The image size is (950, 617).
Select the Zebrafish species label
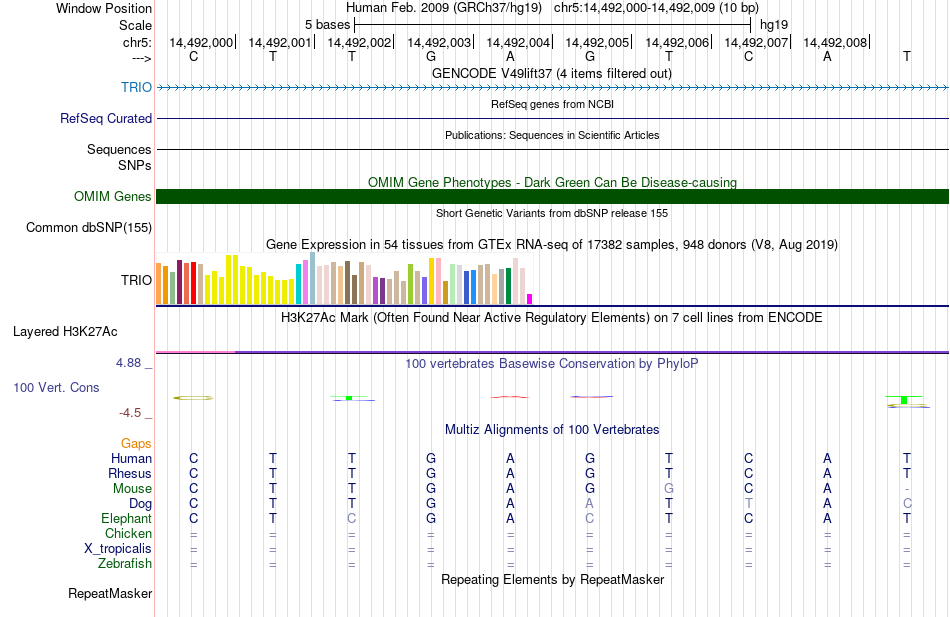pos(125,564)
